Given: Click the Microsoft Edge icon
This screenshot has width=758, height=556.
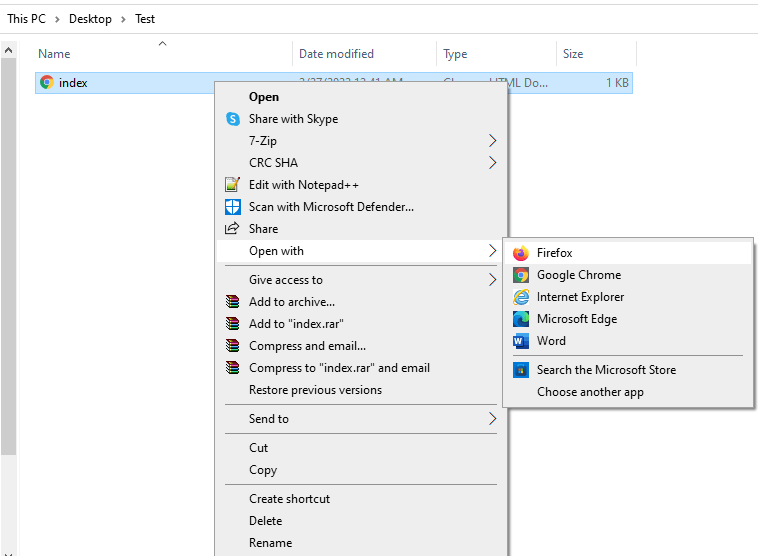Looking at the screenshot, I should (520, 319).
